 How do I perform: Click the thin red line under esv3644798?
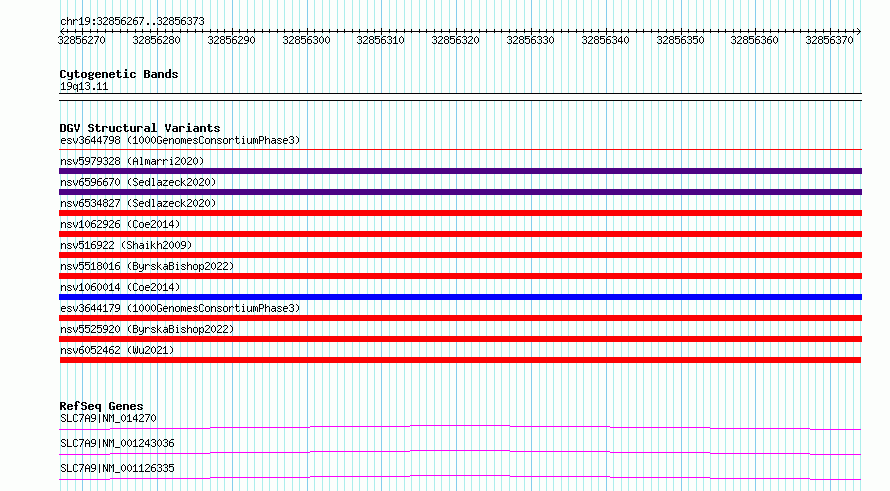click(460, 150)
